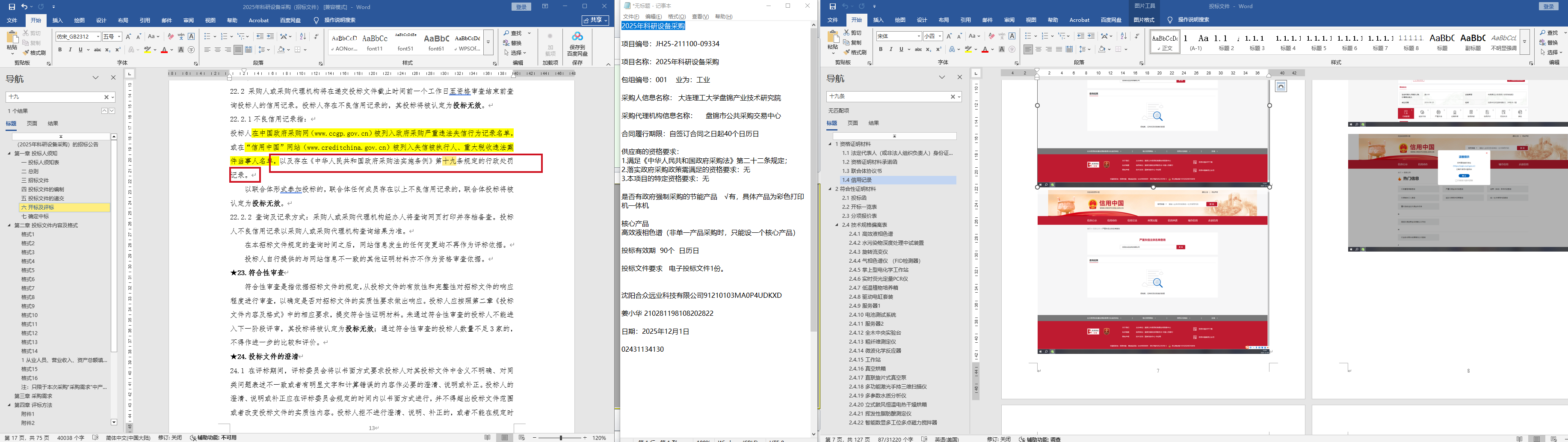This screenshot has height=442, width=1568.
Task: Undo last action in left Word window
Action: [x=24, y=7]
